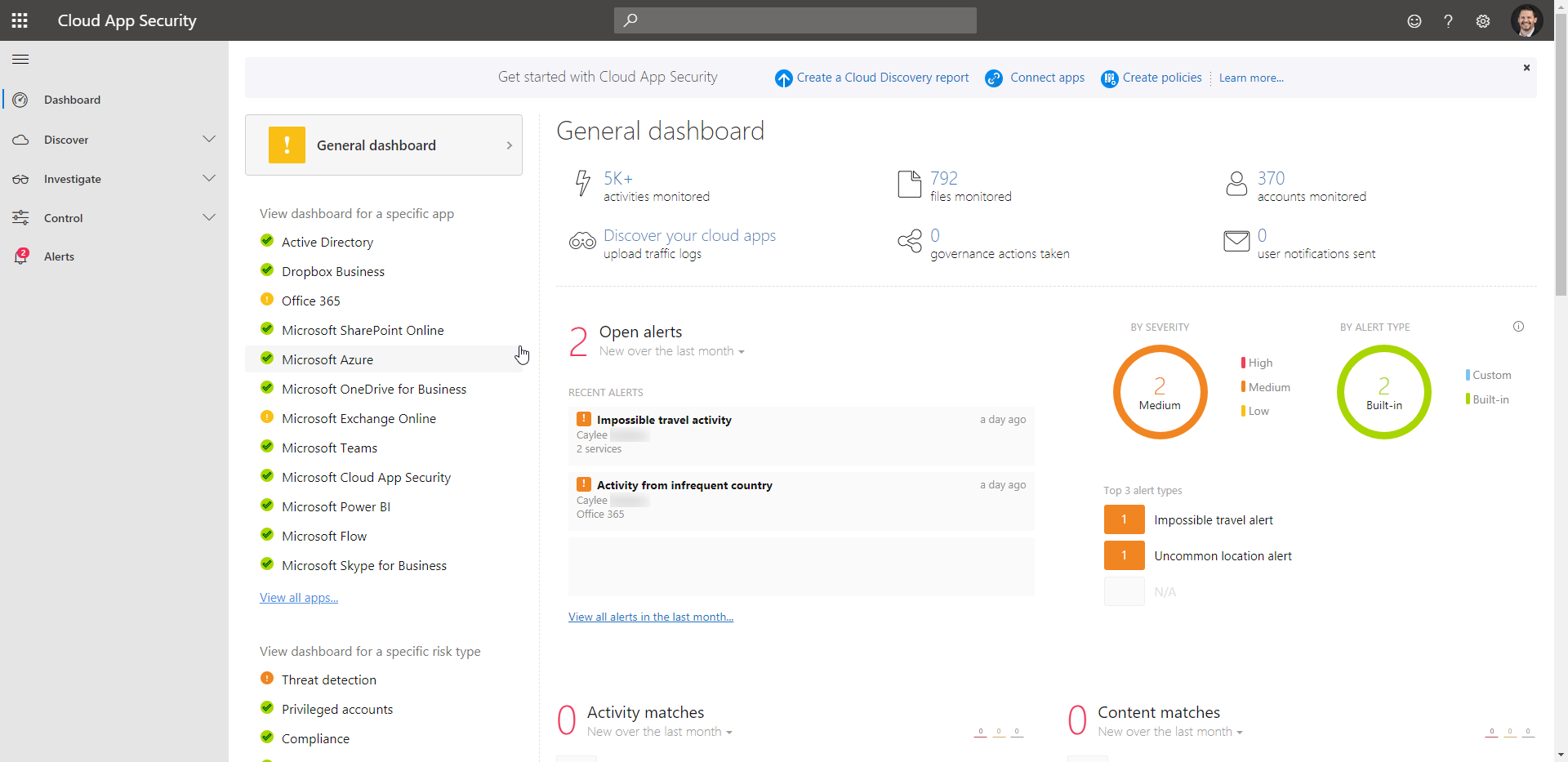The height and width of the screenshot is (762, 1568).
Task: Click Create a Cloud Discovery report
Action: [x=883, y=78]
